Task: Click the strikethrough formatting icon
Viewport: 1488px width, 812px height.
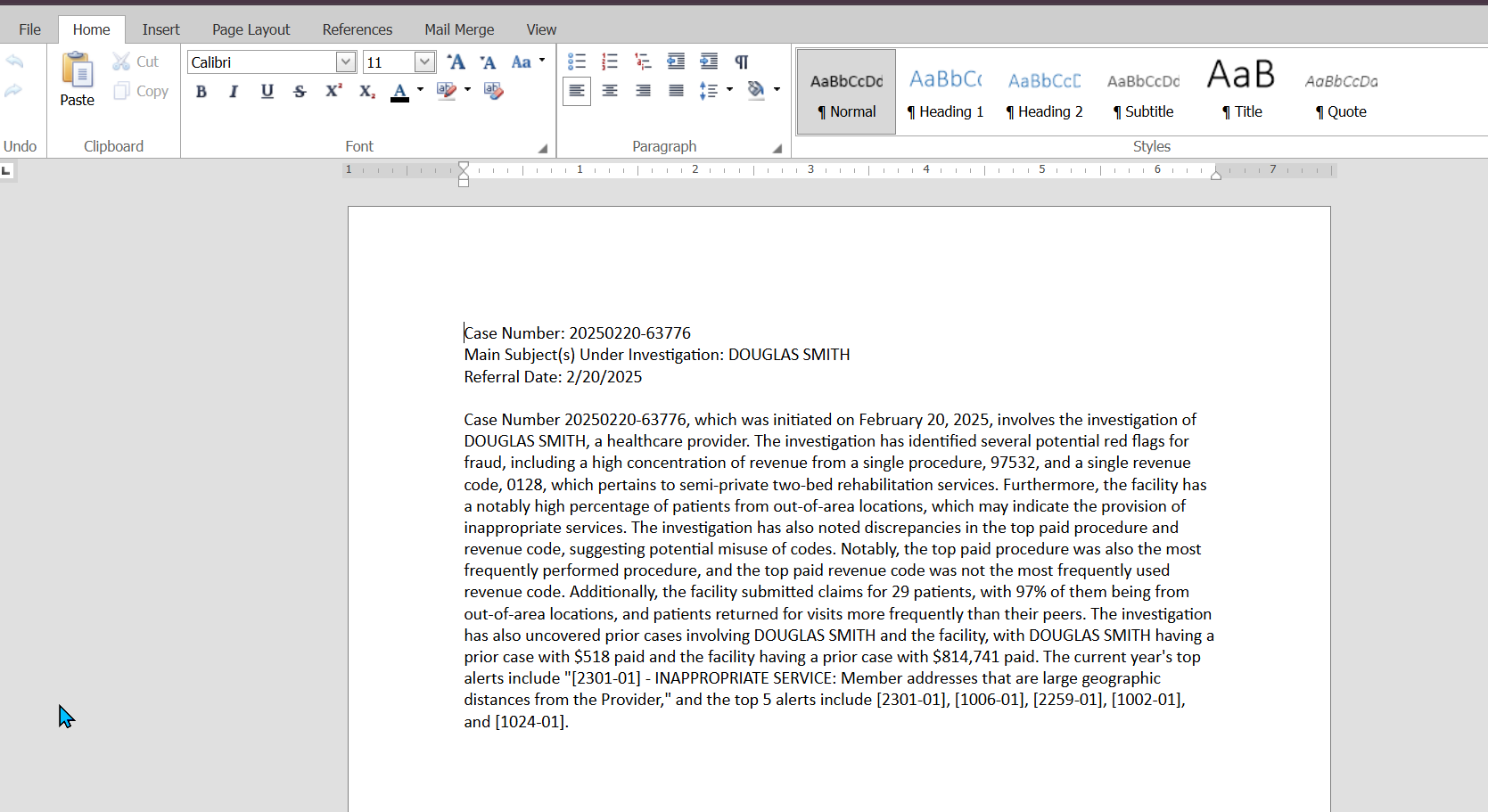Action: pos(300,91)
